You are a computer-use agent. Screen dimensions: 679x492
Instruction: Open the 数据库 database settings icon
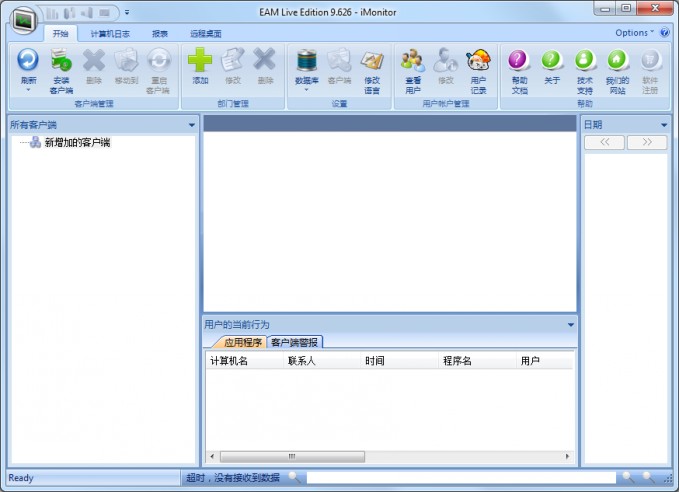tap(307, 60)
